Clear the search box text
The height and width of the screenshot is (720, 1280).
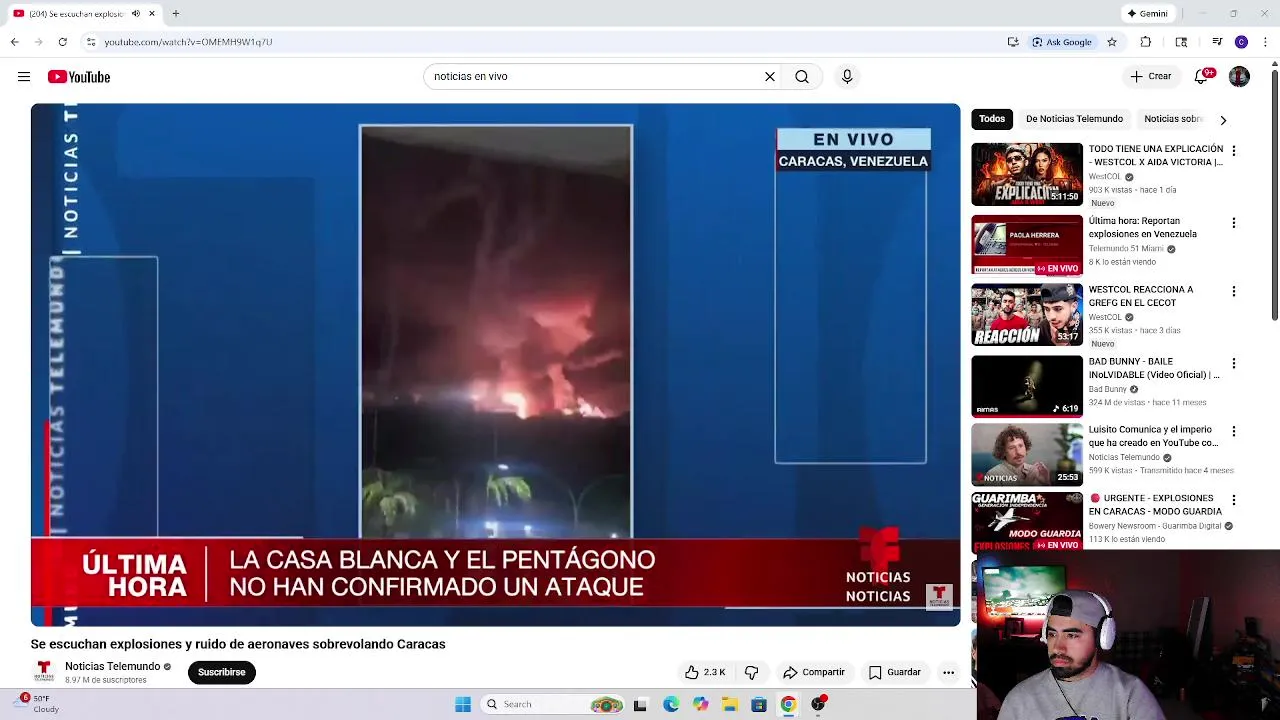coord(770,76)
